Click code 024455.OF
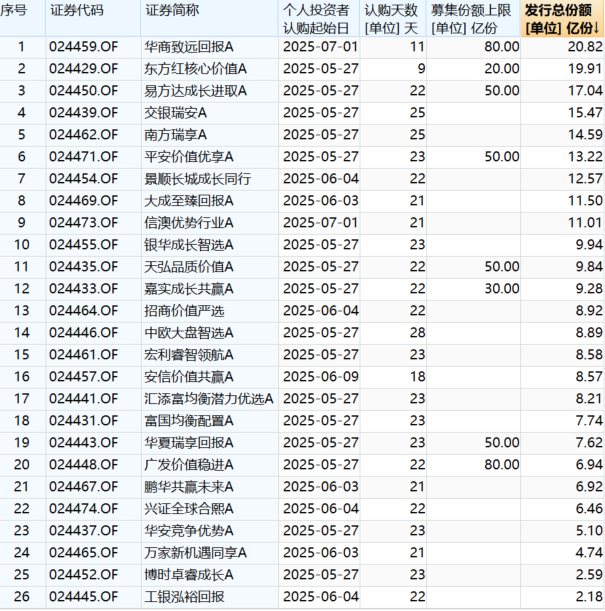 pos(83,245)
